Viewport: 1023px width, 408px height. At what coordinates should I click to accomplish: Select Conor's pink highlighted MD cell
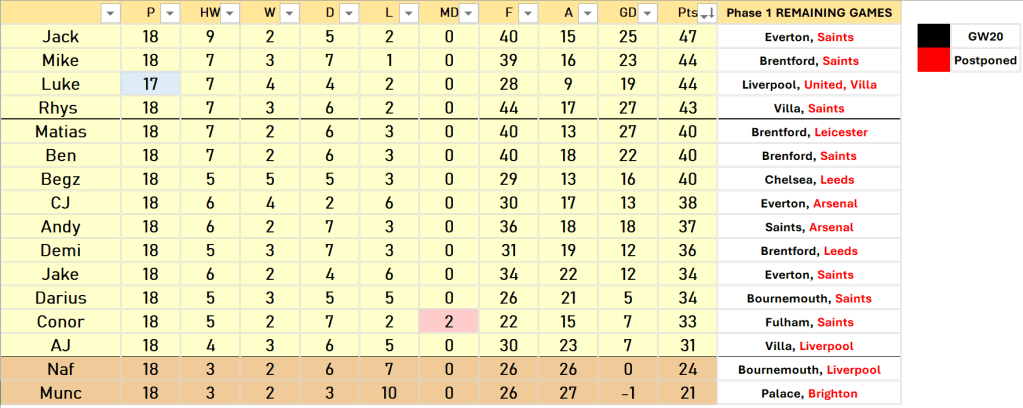click(449, 322)
